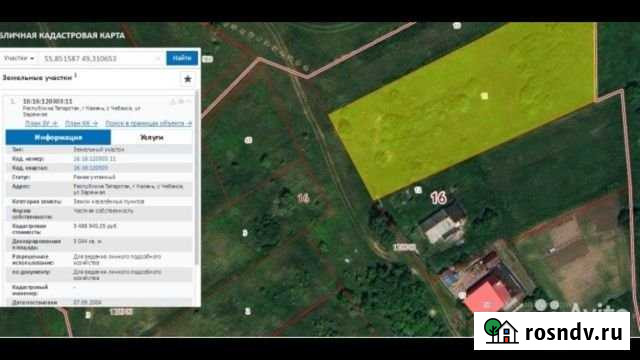Click the warning icon in result header
Viewport: 640px width, 360px height.
point(173,102)
